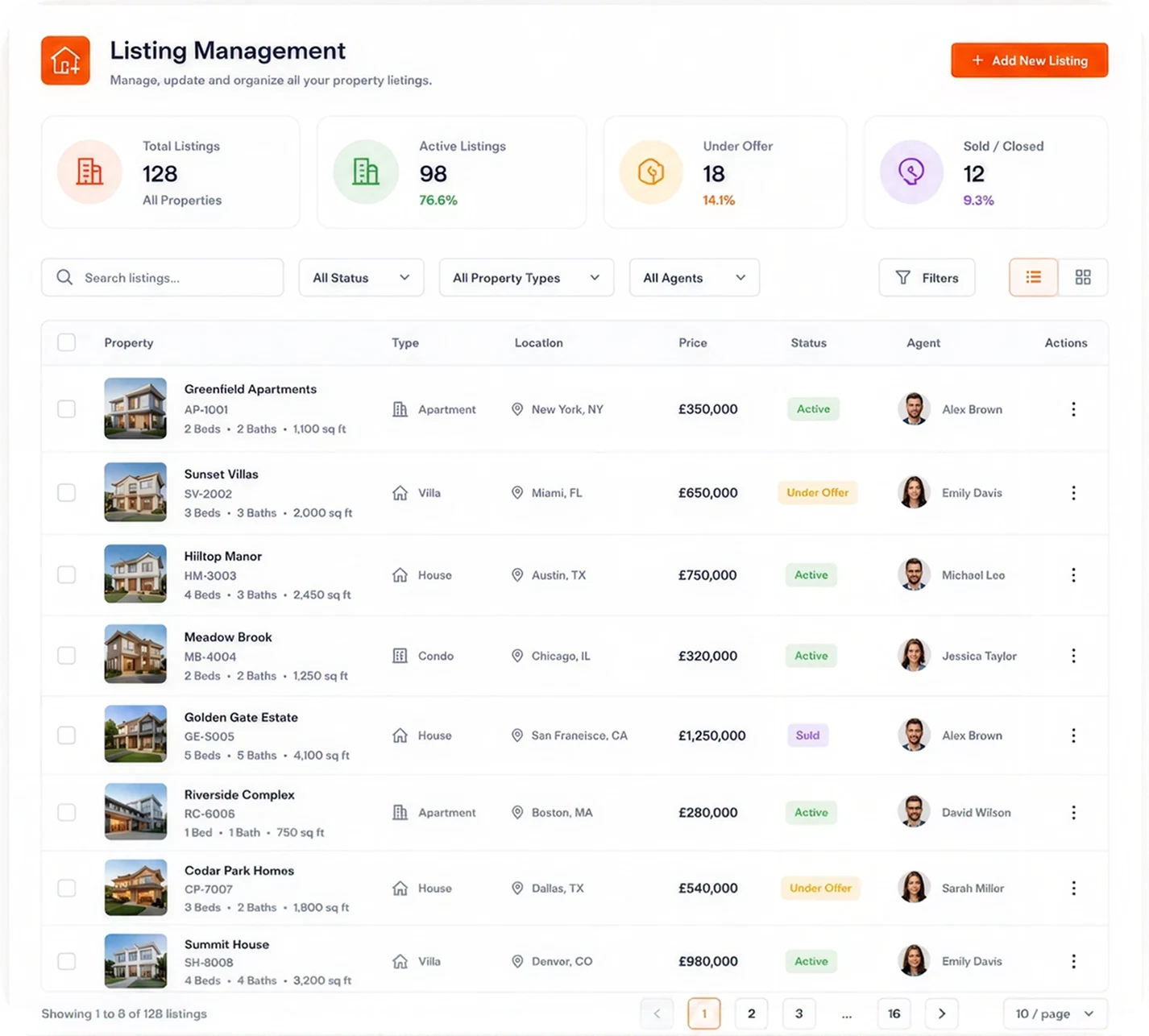Click the Property column header
This screenshot has height=1036, width=1149.
(129, 342)
